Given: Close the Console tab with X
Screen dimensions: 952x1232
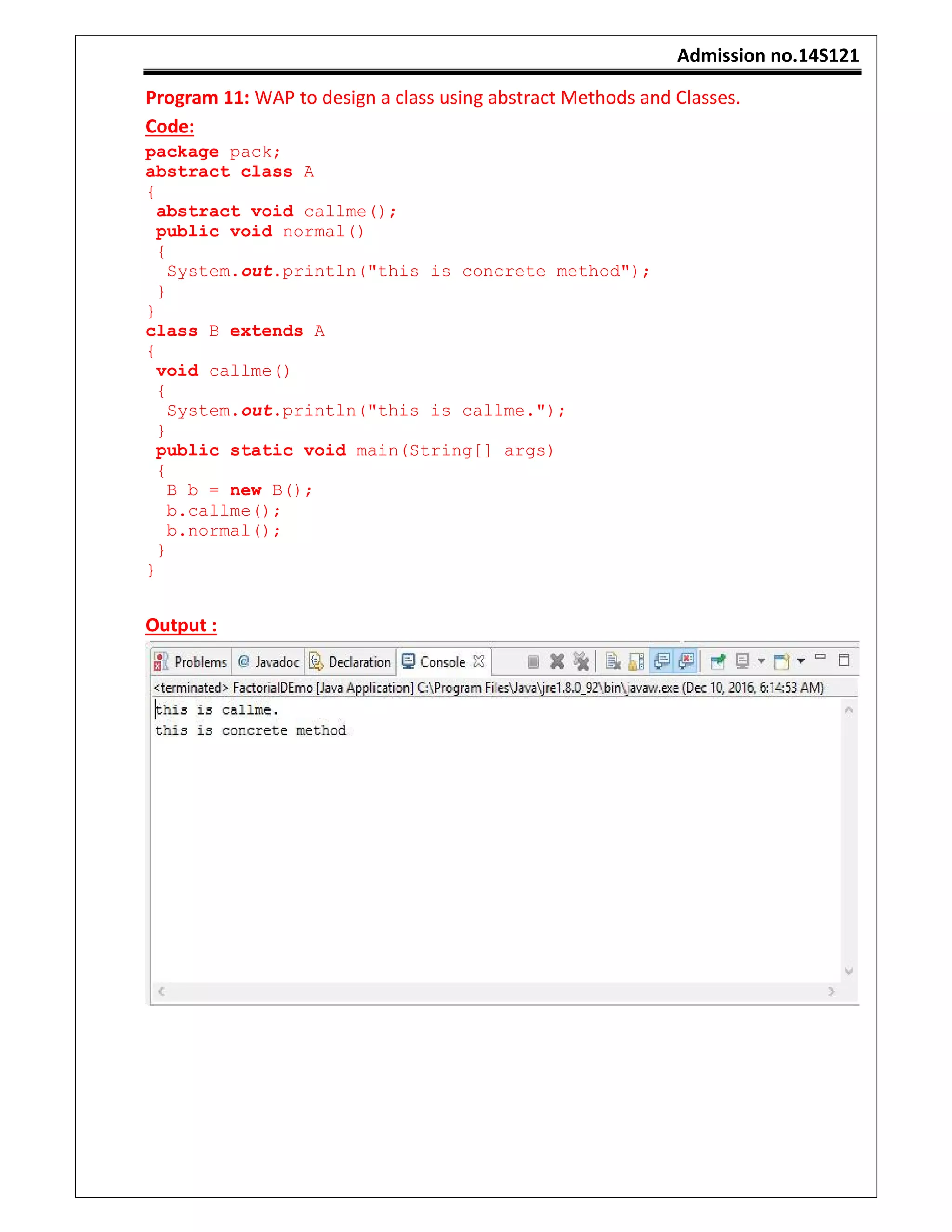Looking at the screenshot, I should [479, 661].
